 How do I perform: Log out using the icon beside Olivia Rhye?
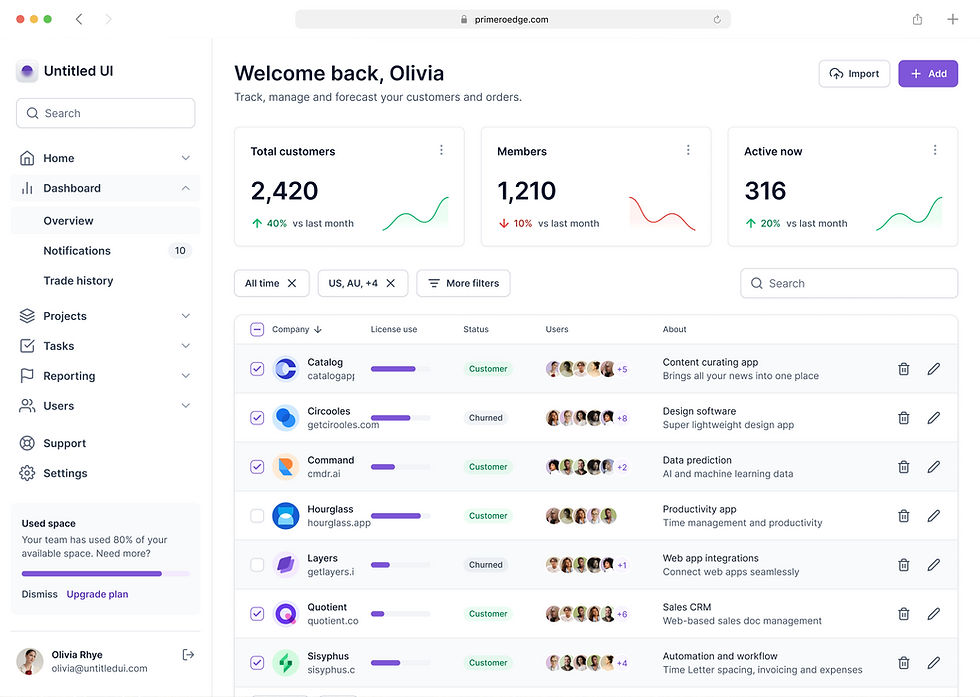188,654
